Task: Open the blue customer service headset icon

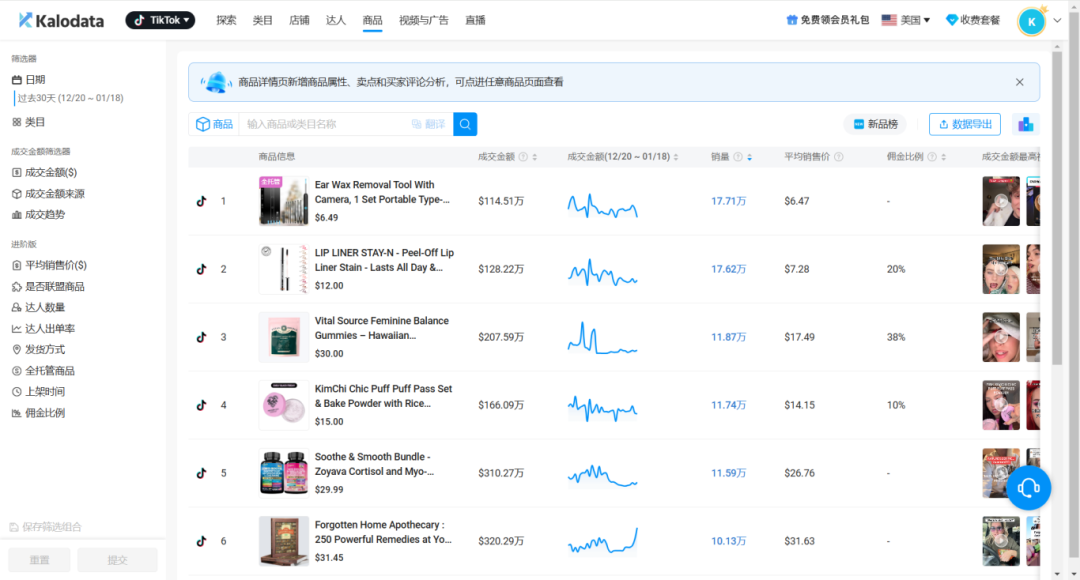Action: pyautogui.click(x=1028, y=487)
